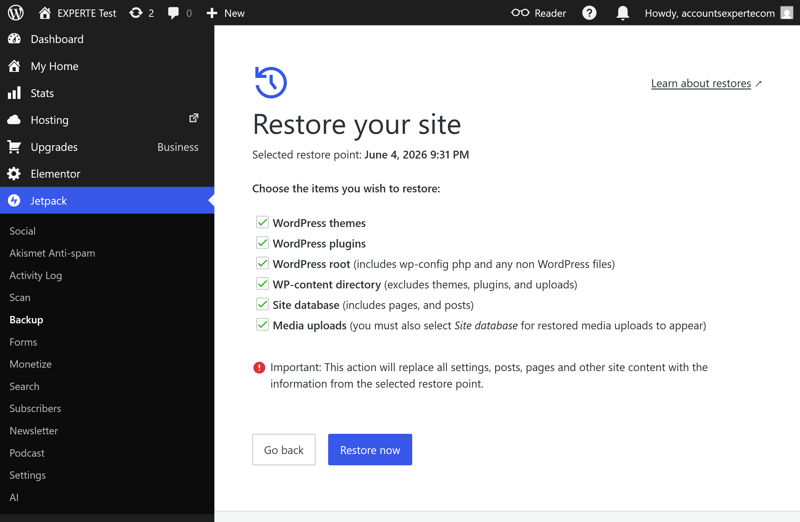Click the Go back button
Viewport: 800px width, 522px height.
pos(284,450)
